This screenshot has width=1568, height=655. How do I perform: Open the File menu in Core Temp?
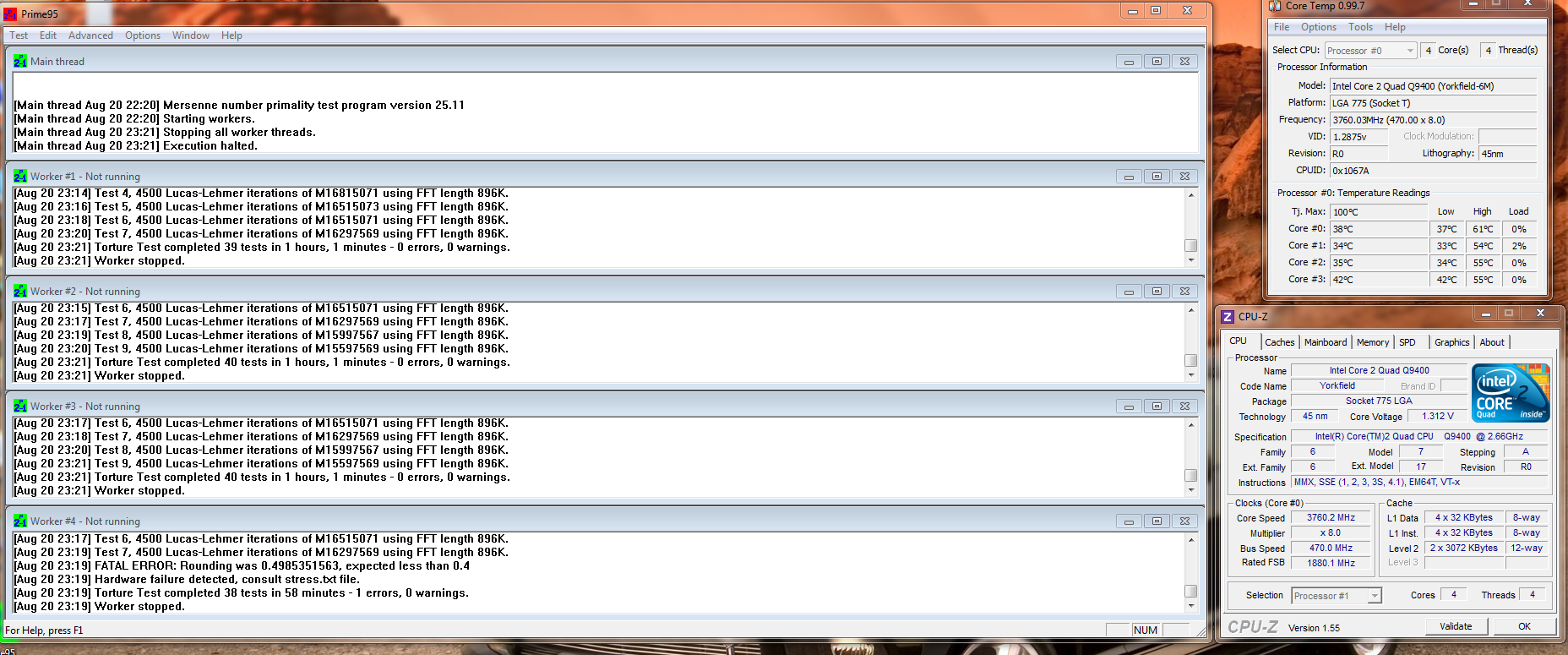[1282, 27]
